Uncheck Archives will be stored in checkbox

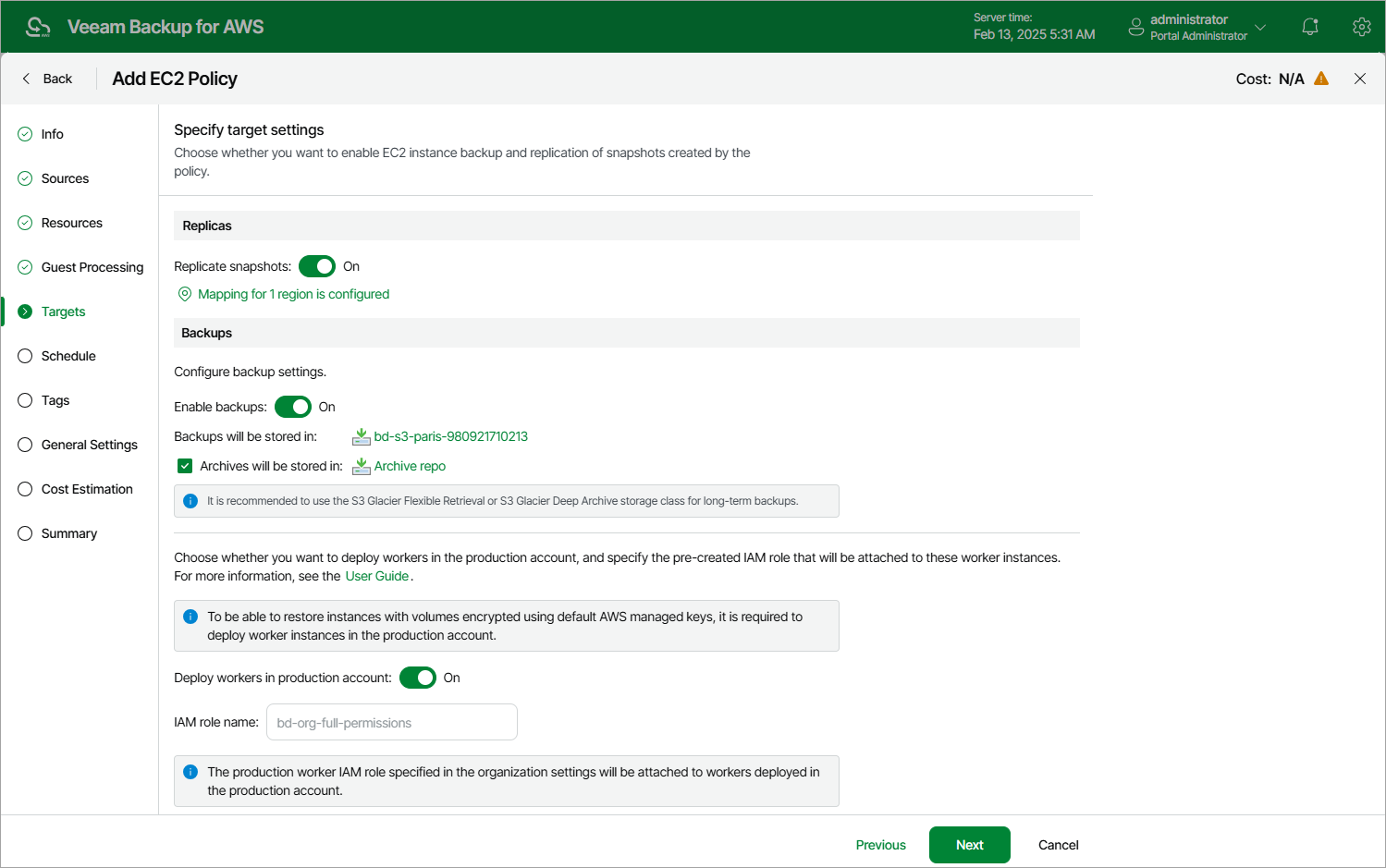(x=185, y=466)
